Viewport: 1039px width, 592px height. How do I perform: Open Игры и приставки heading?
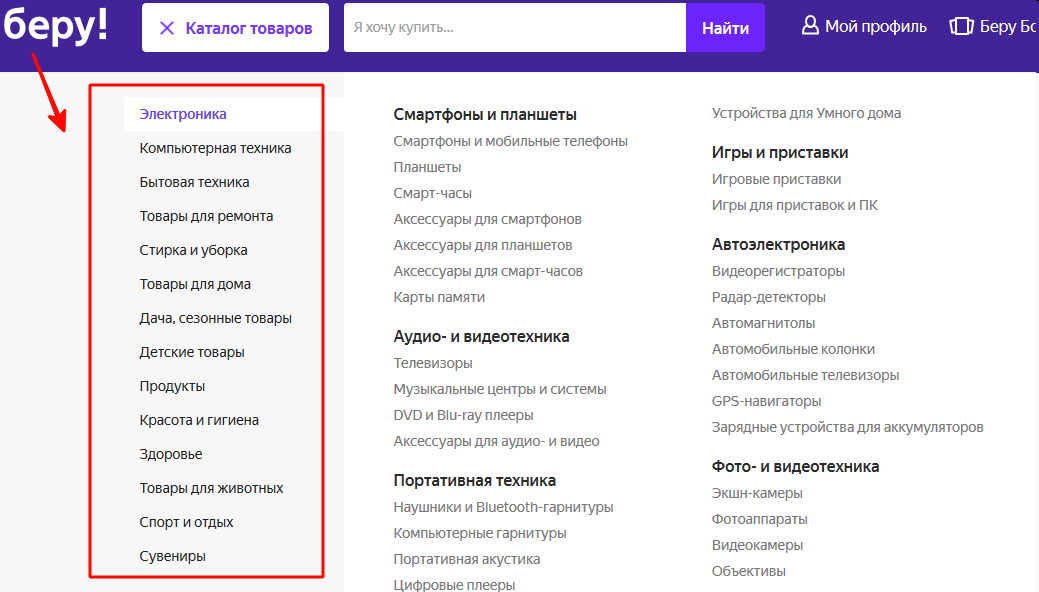pyautogui.click(x=780, y=152)
